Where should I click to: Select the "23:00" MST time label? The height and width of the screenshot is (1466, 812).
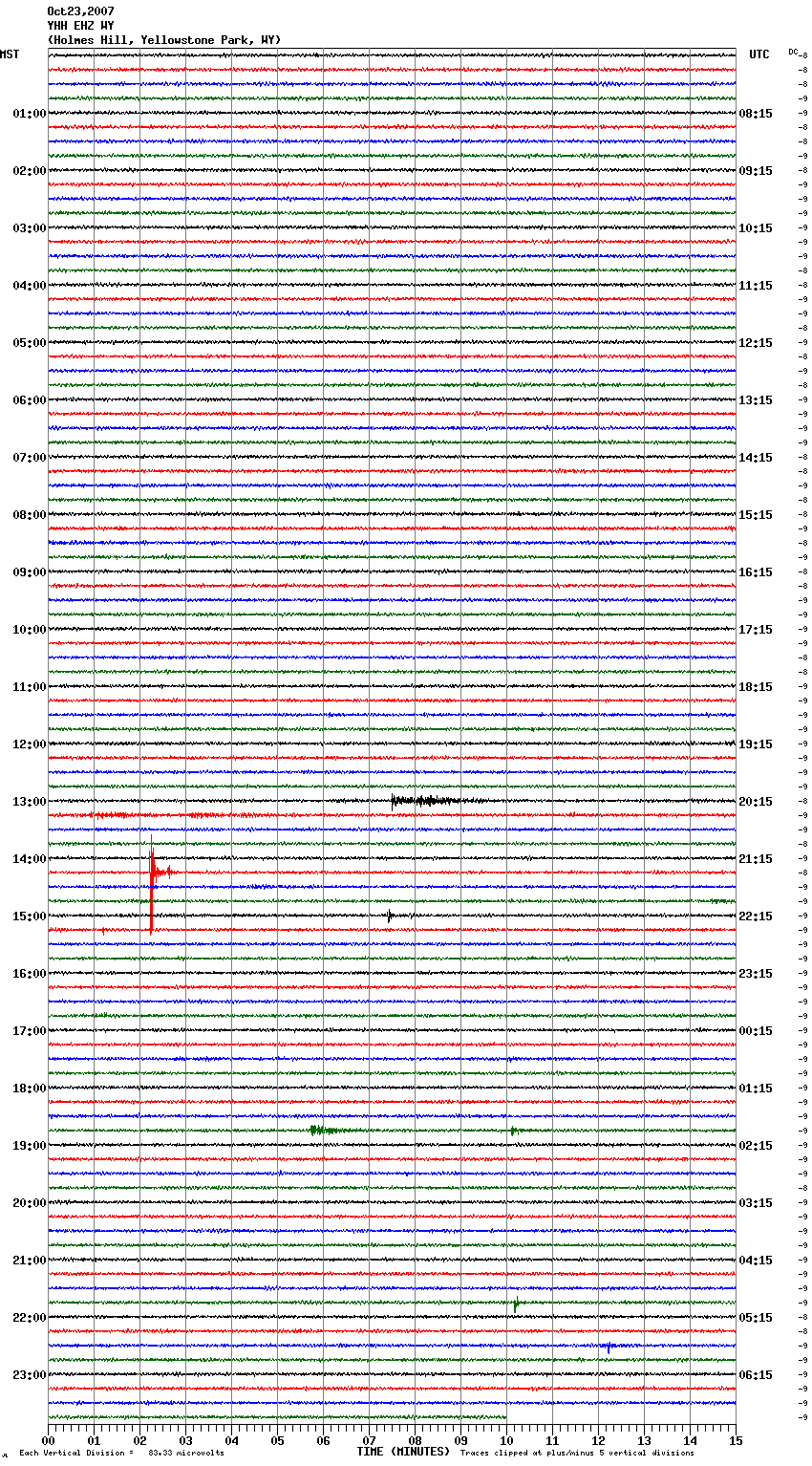pyautogui.click(x=30, y=1375)
